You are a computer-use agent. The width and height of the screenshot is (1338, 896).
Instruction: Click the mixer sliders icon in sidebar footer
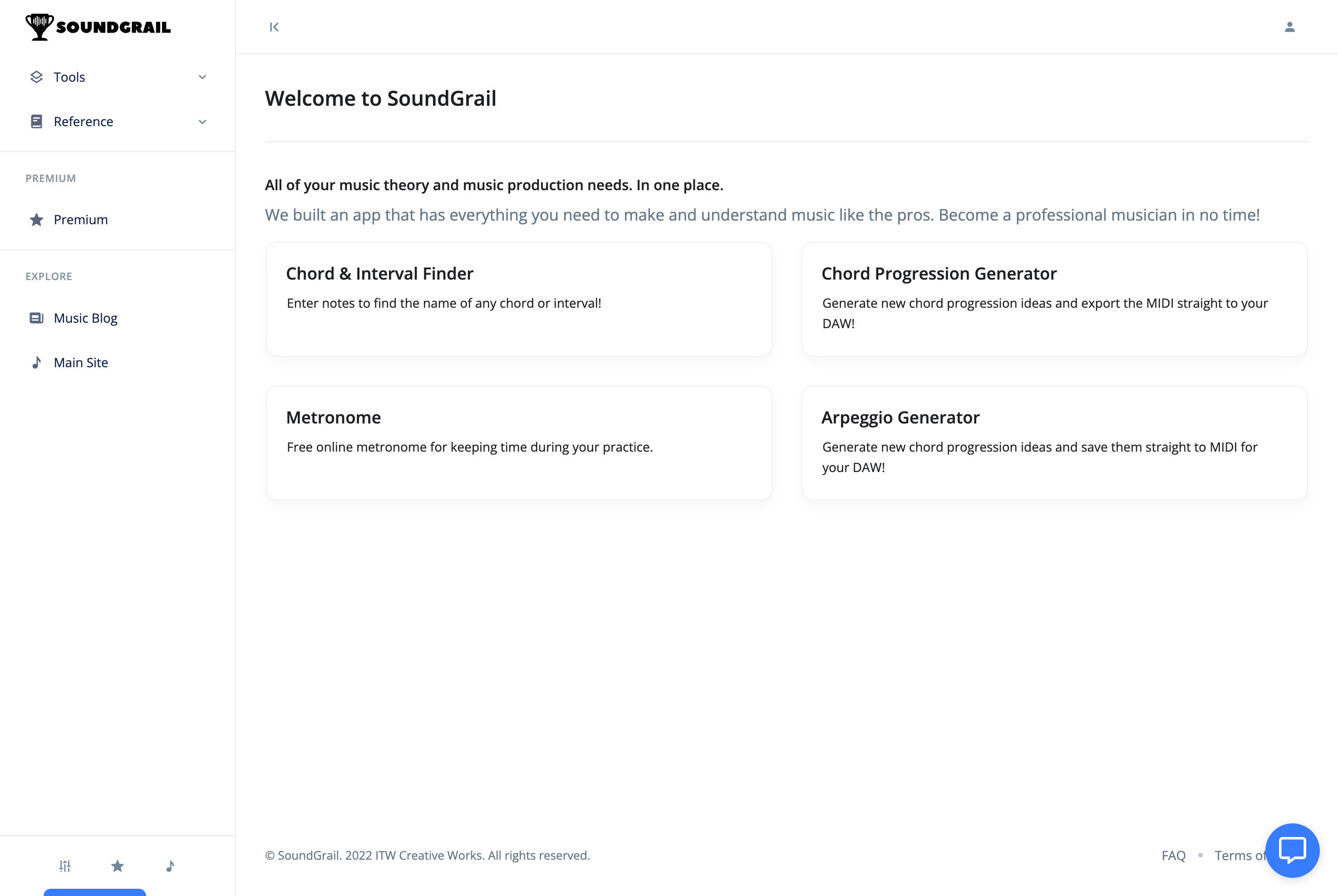65,866
